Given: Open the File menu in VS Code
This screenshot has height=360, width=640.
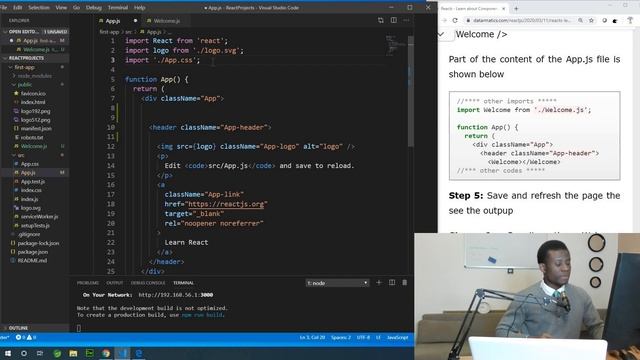Looking at the screenshot, I should [x=4, y=7].
